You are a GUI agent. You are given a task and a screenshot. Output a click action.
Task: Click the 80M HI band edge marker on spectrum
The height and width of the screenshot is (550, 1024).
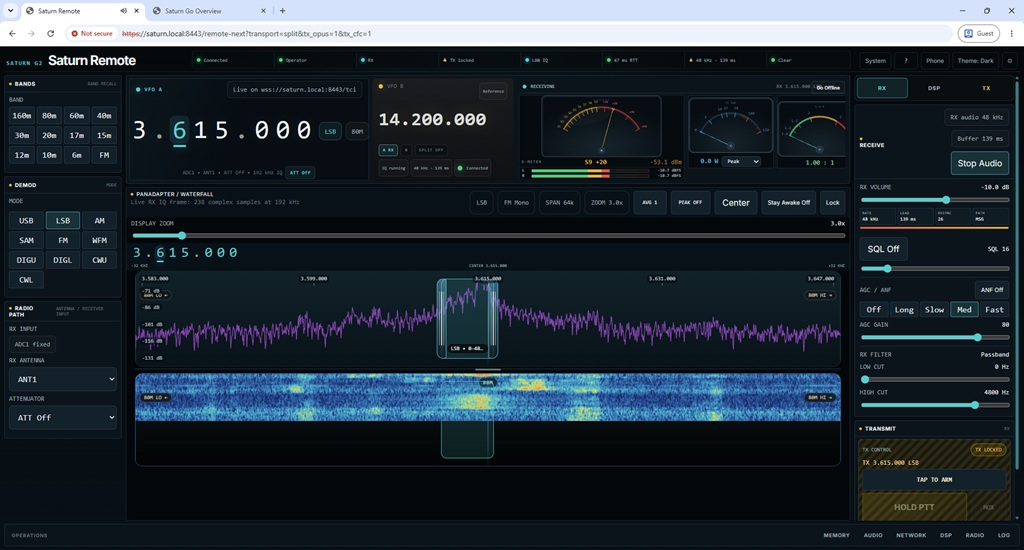[x=820, y=295]
